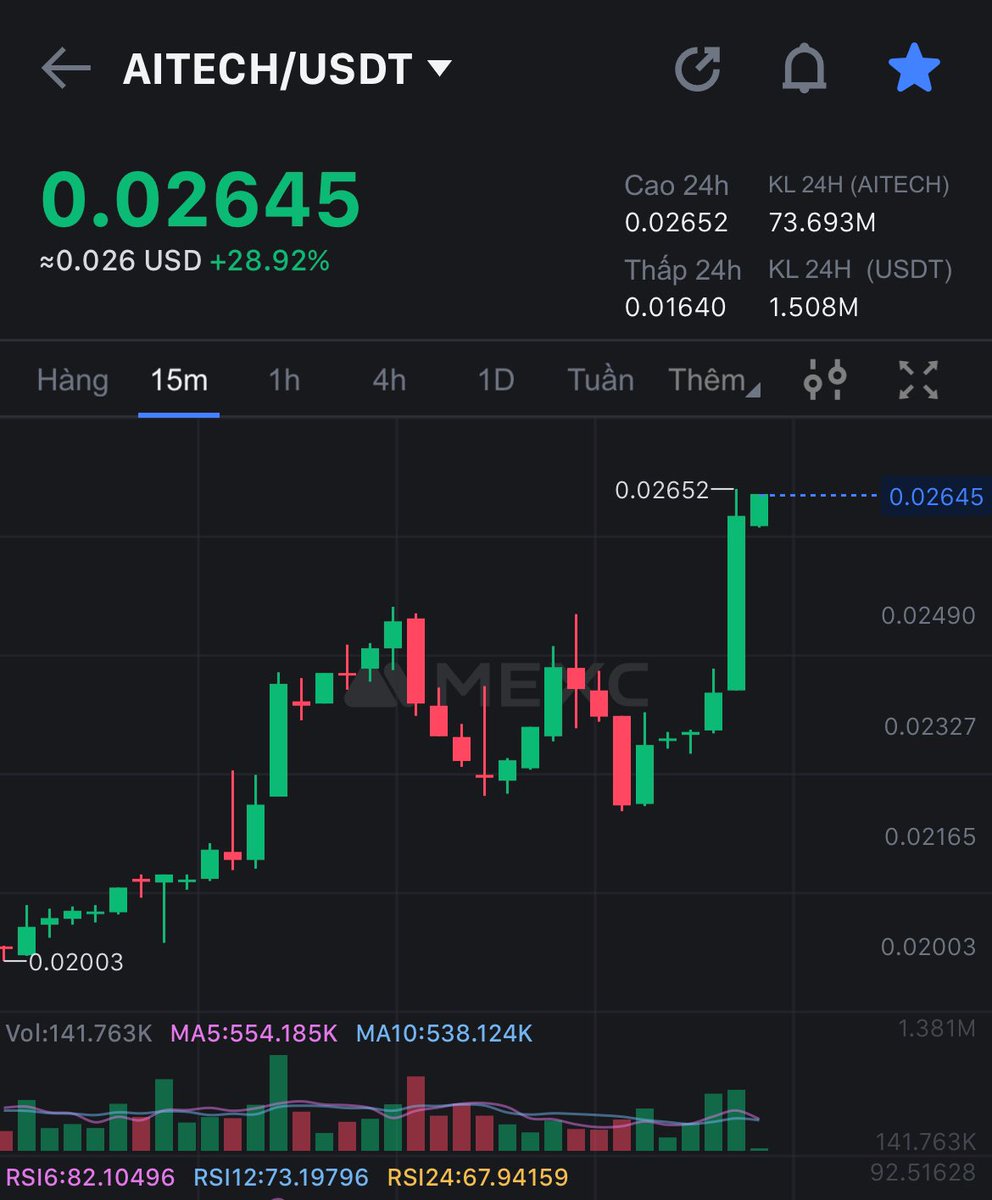Tap the RSI24:67.94159 label

tap(478, 1177)
